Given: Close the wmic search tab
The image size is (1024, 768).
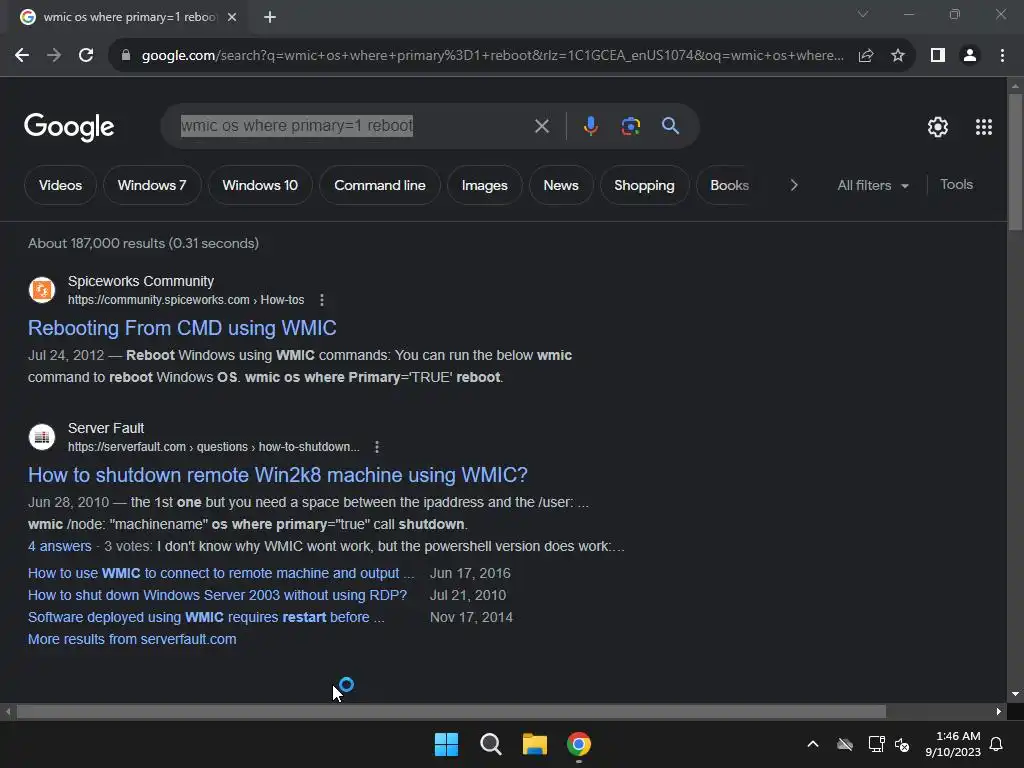Looking at the screenshot, I should (232, 17).
